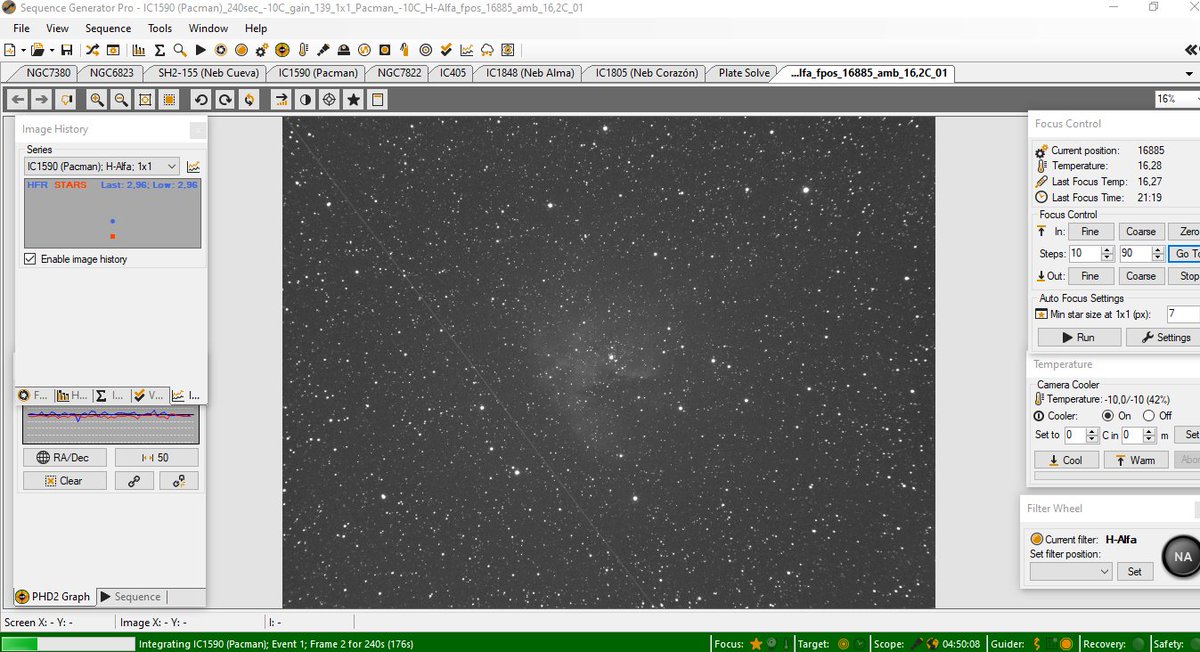Screen dimensions: 1200x652
Task: Adjust the Steps 90 spinner arrows
Action: [x=1158, y=254]
